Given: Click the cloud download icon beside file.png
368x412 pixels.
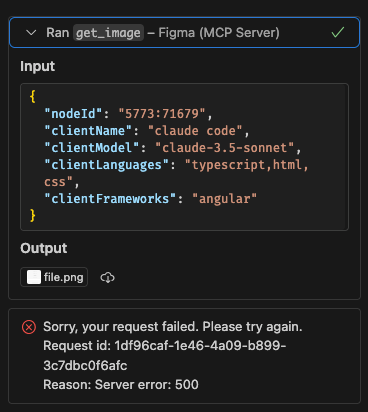Looking at the screenshot, I should 107,277.
